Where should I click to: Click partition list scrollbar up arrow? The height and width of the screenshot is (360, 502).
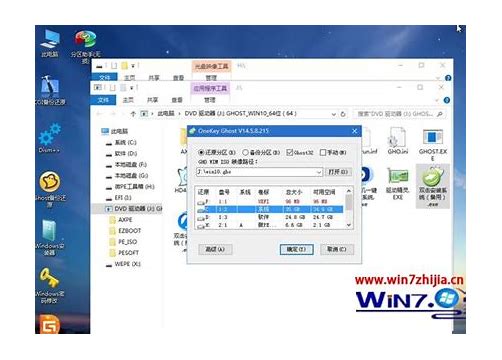pos(349,191)
